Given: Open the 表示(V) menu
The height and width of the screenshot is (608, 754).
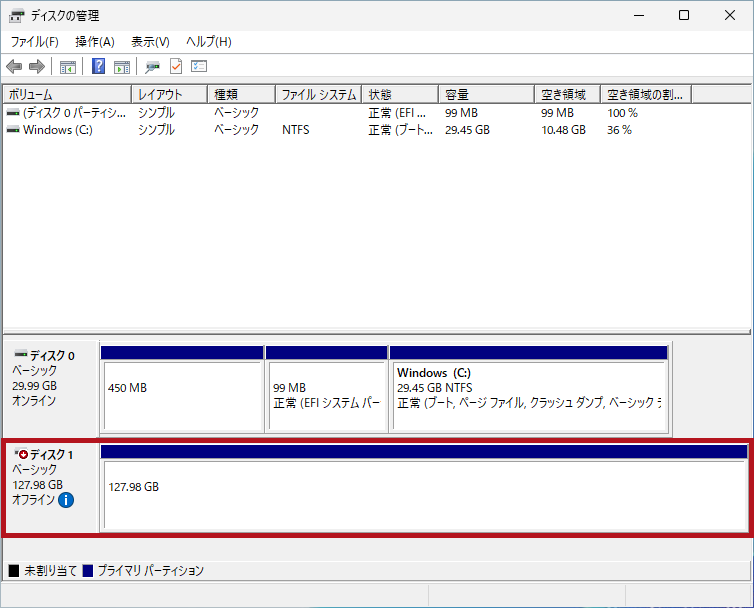Looking at the screenshot, I should (150, 42).
